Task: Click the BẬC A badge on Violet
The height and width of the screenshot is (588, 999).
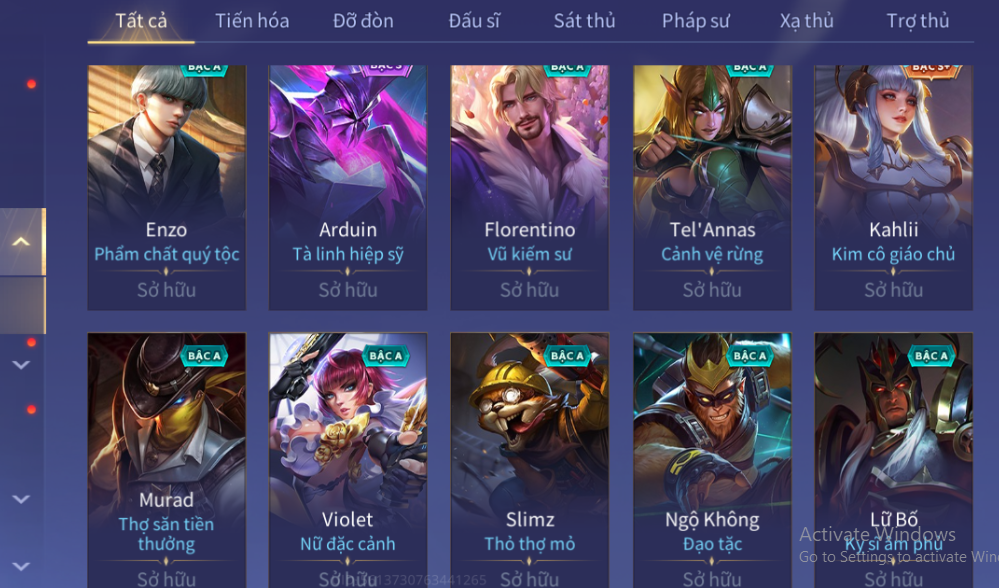Action: [x=385, y=355]
